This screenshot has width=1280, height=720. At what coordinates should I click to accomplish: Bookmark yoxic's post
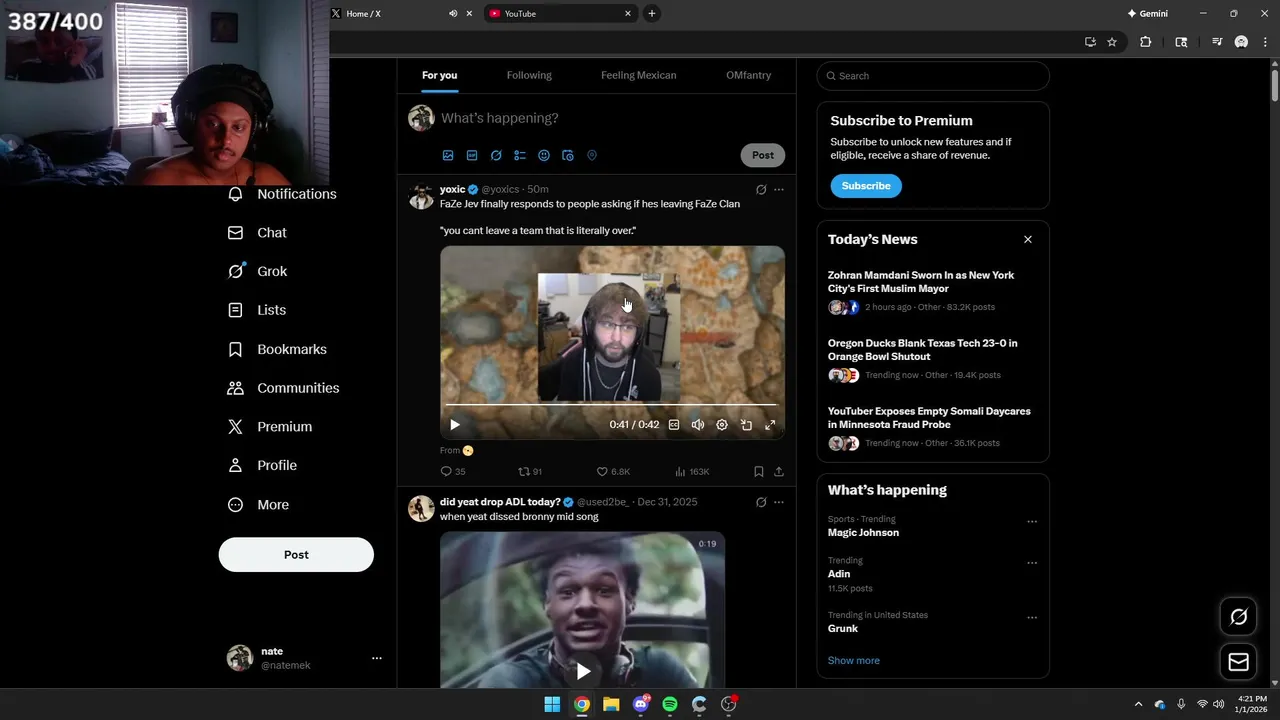point(758,471)
